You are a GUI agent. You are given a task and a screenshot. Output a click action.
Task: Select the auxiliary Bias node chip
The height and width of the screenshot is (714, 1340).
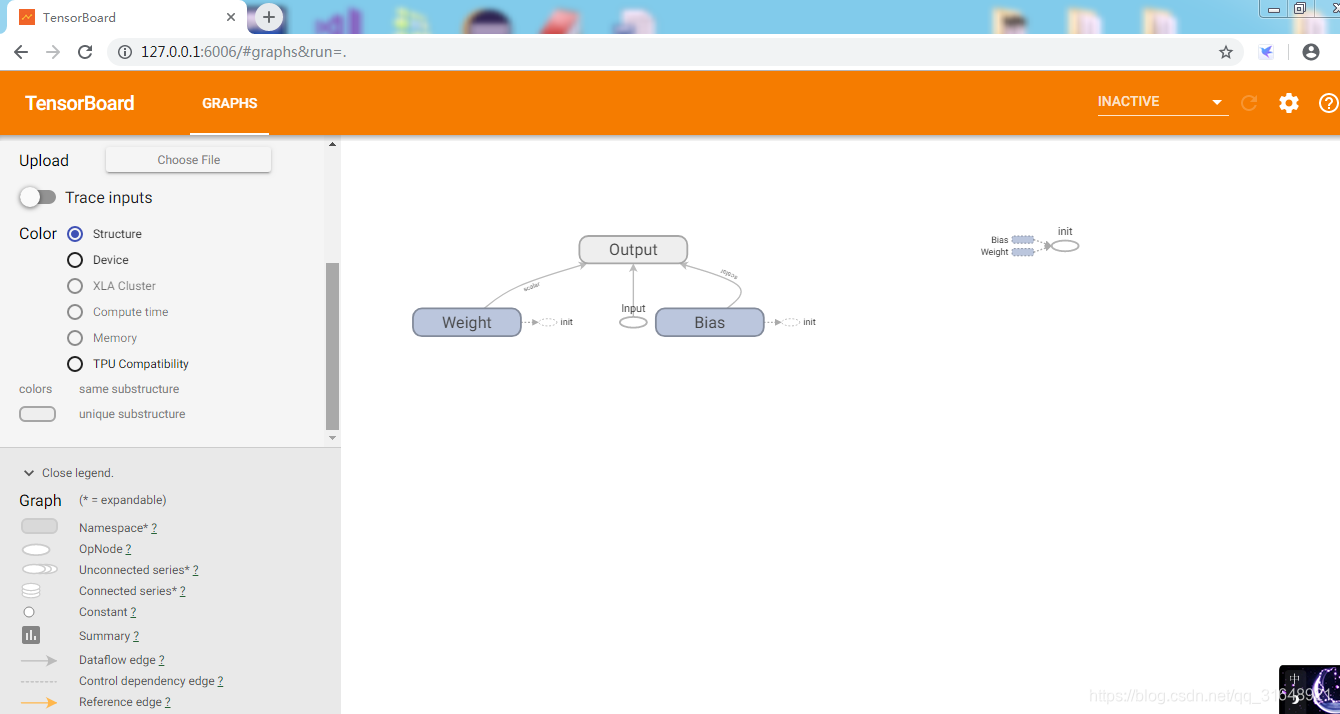click(x=1022, y=240)
